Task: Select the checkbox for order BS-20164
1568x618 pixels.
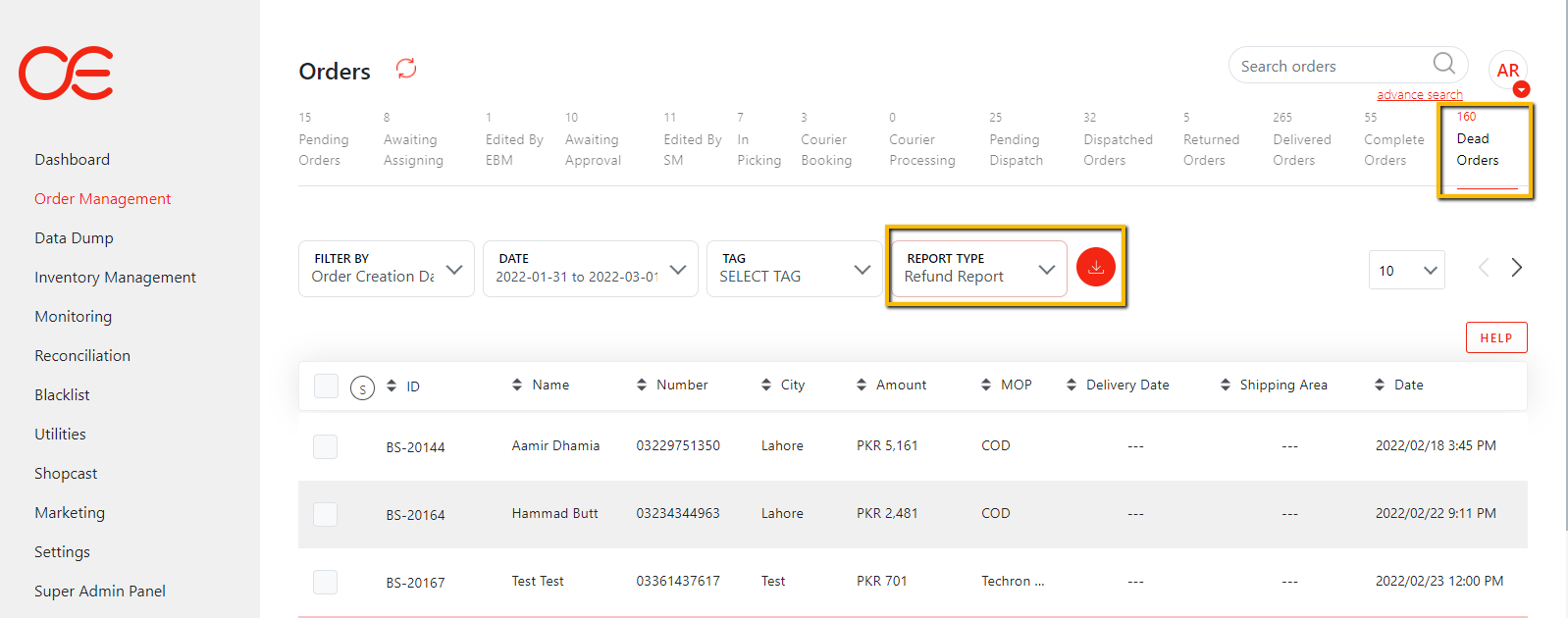Action: pos(326,514)
